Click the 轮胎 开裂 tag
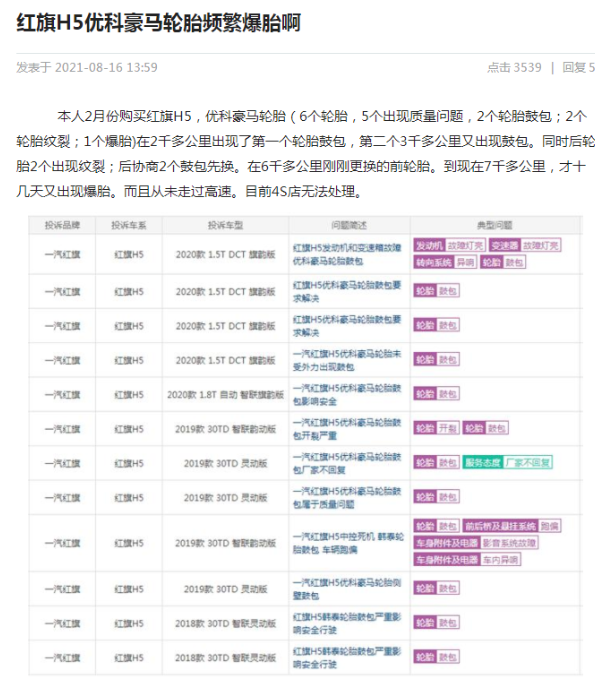595x680 pixels. click(x=436, y=428)
